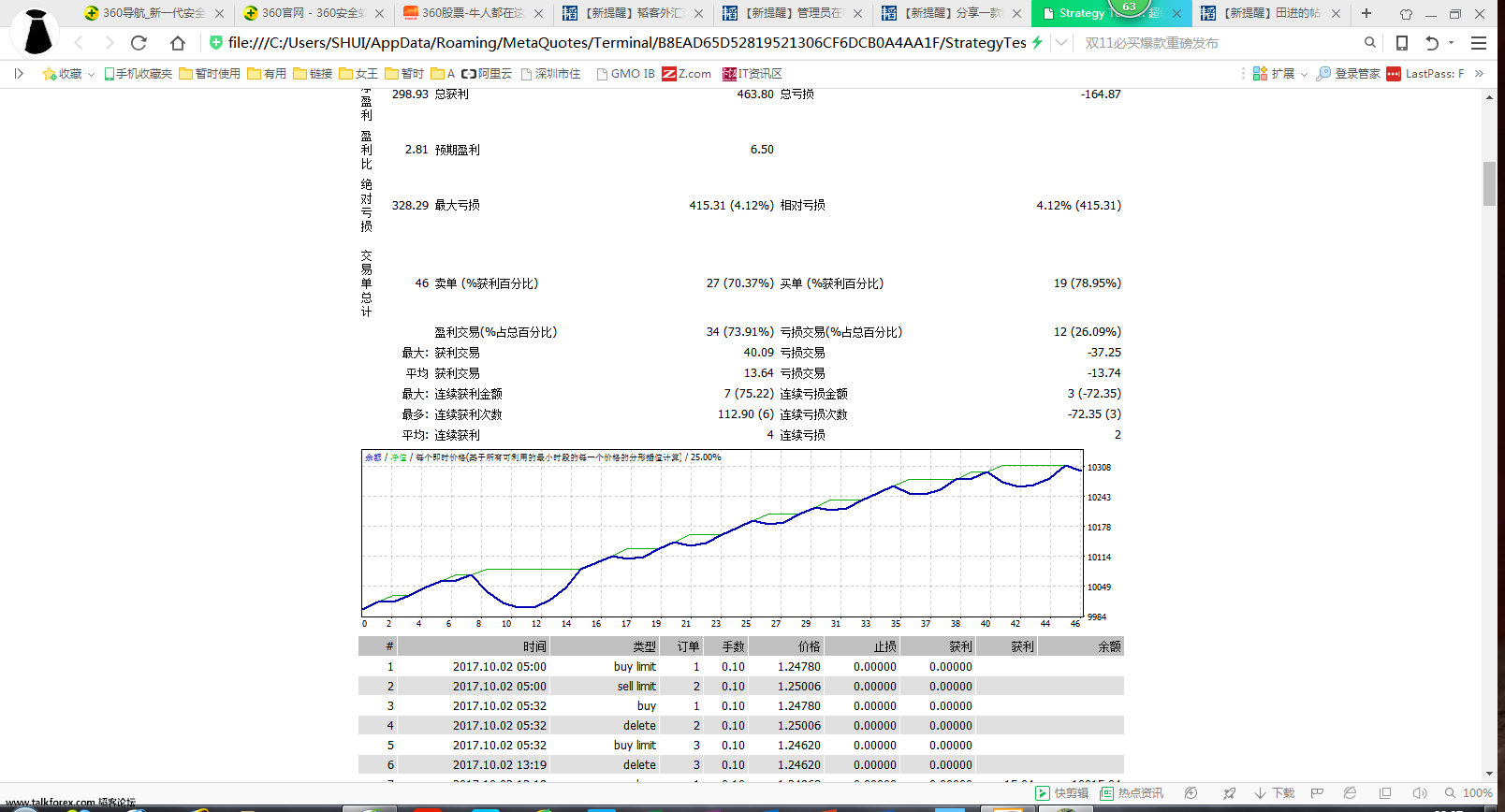Open the 暂时使用 bookmark folder
The width and height of the screenshot is (1505, 812).
[210, 74]
